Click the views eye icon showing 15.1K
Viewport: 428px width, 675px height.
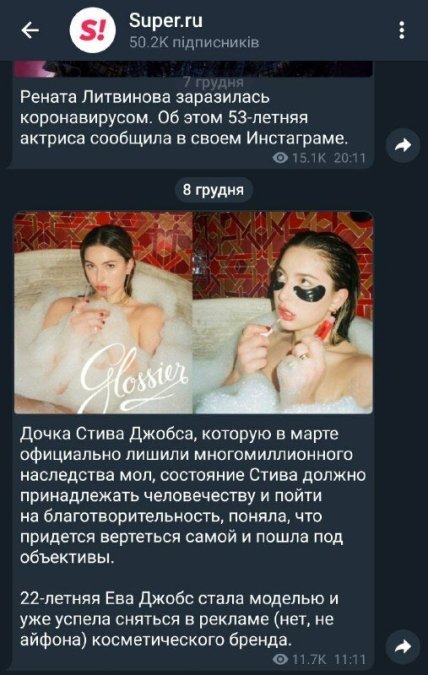[x=280, y=158]
